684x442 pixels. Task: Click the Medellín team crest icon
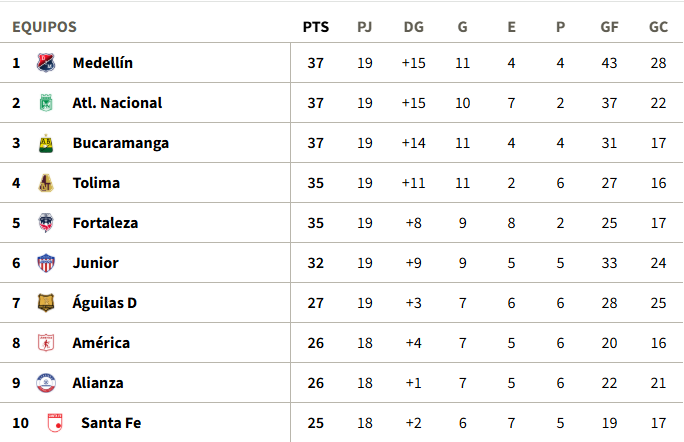point(46,63)
